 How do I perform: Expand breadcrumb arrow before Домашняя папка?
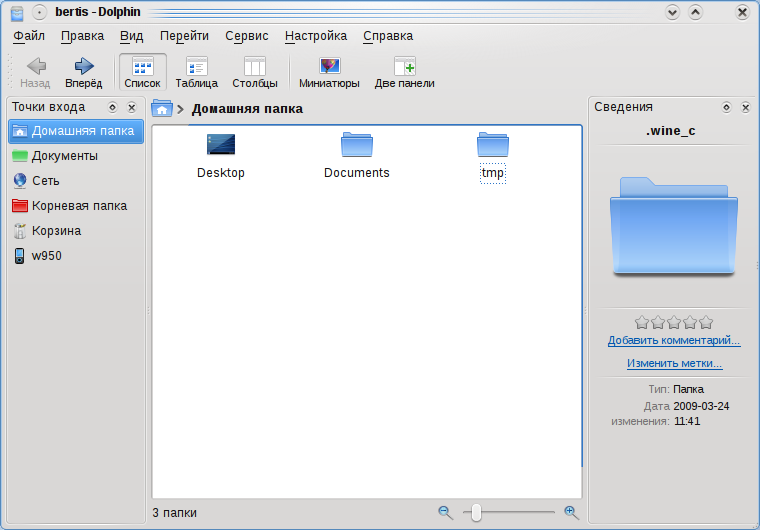pyautogui.click(x=180, y=109)
